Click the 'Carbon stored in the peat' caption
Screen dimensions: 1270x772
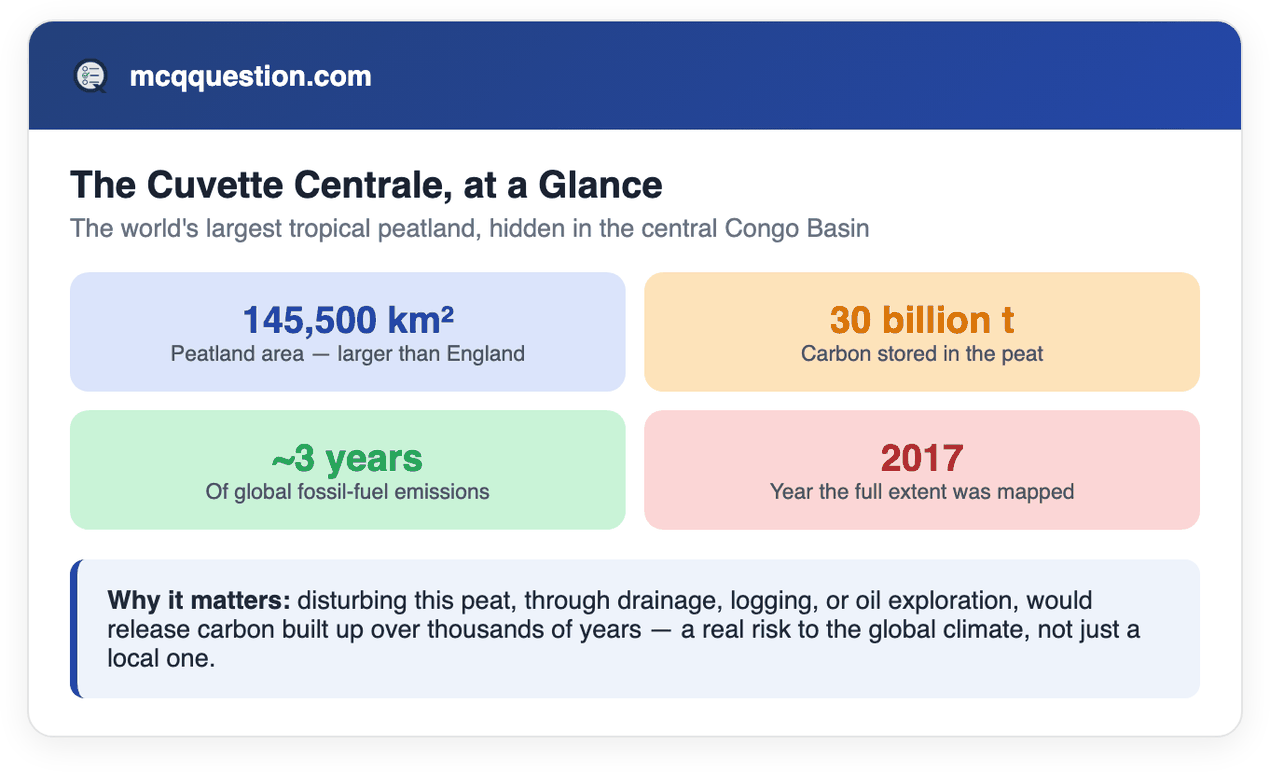[921, 354]
